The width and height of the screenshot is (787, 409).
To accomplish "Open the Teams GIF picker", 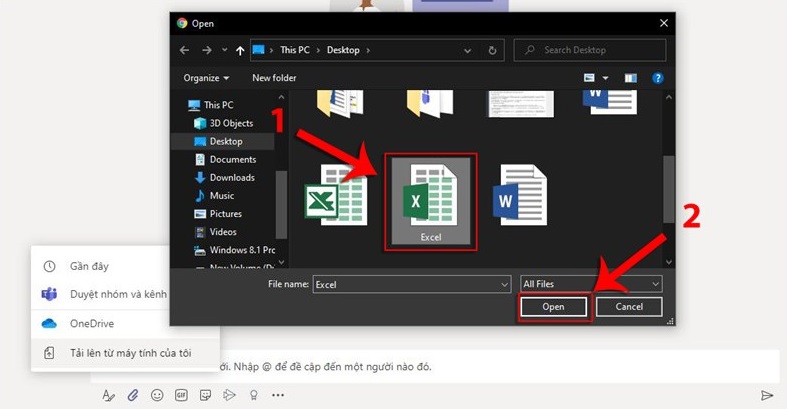I will [181, 395].
